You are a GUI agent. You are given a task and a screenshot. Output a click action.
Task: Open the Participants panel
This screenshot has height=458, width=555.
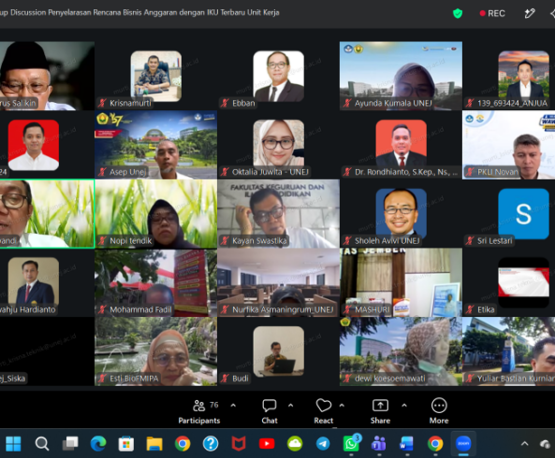(199, 411)
